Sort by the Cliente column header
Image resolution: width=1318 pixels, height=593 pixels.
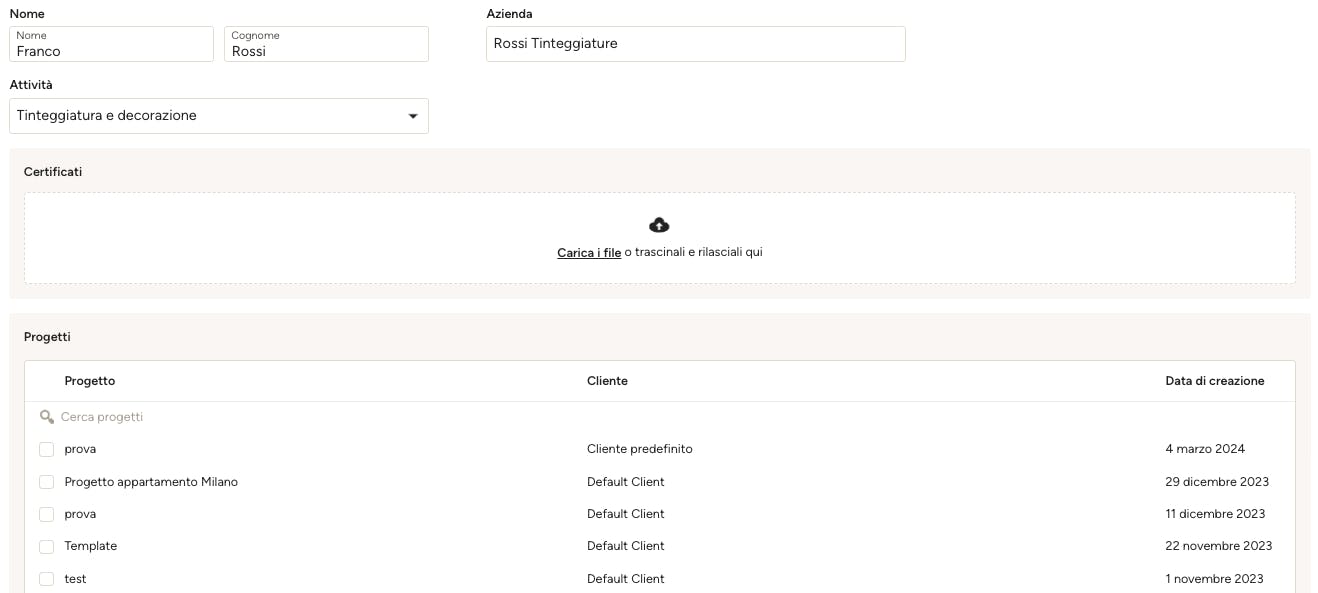[x=607, y=381]
